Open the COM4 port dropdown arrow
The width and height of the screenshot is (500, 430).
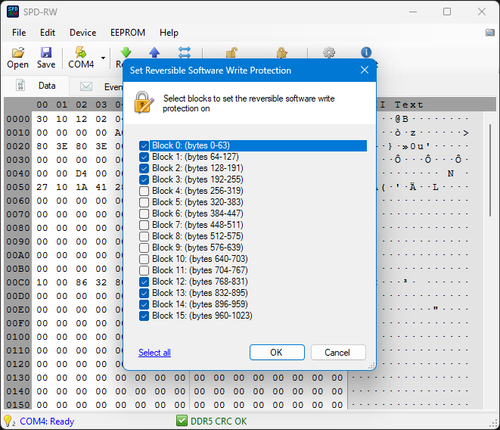(103, 58)
